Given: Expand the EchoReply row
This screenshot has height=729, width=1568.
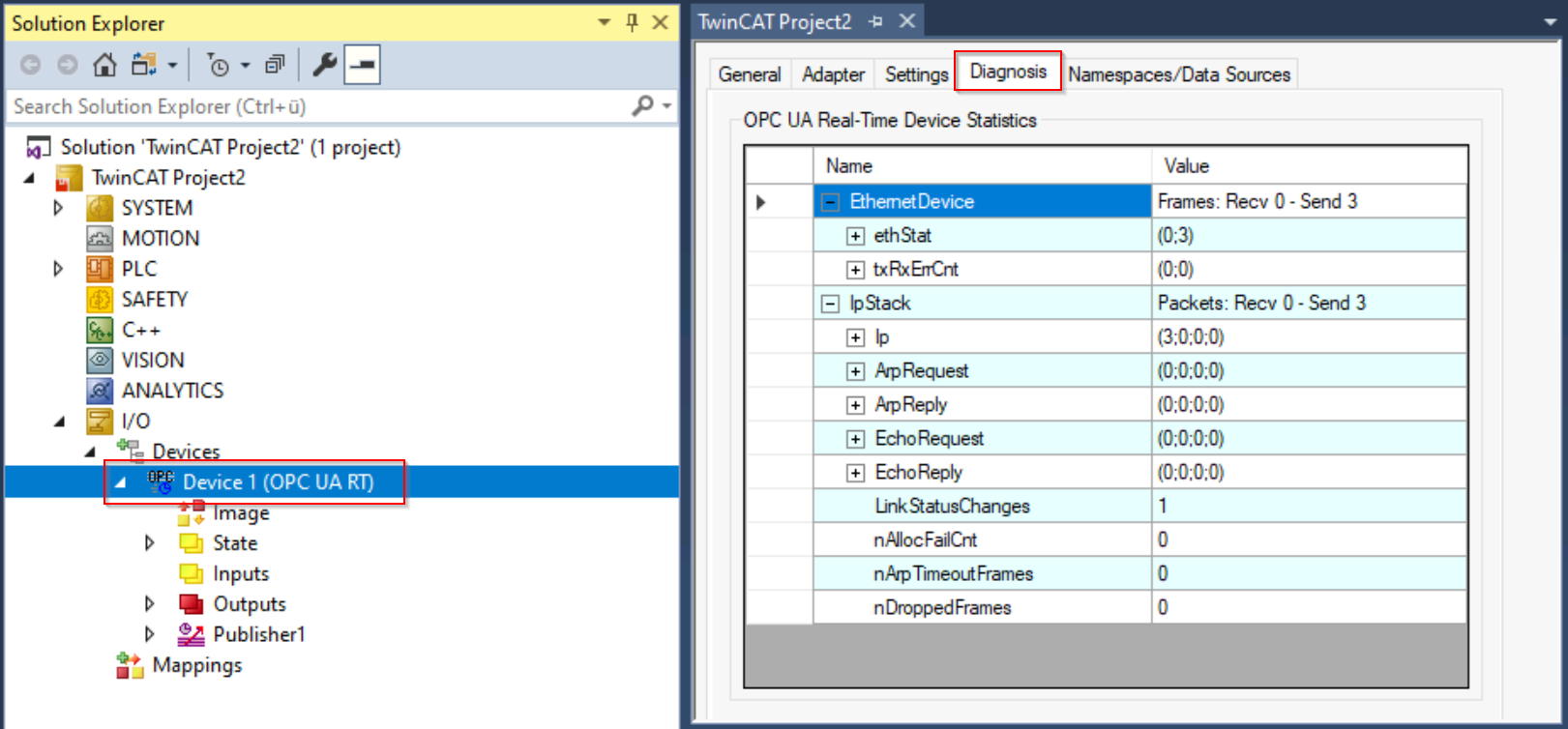Looking at the screenshot, I should [x=855, y=473].
